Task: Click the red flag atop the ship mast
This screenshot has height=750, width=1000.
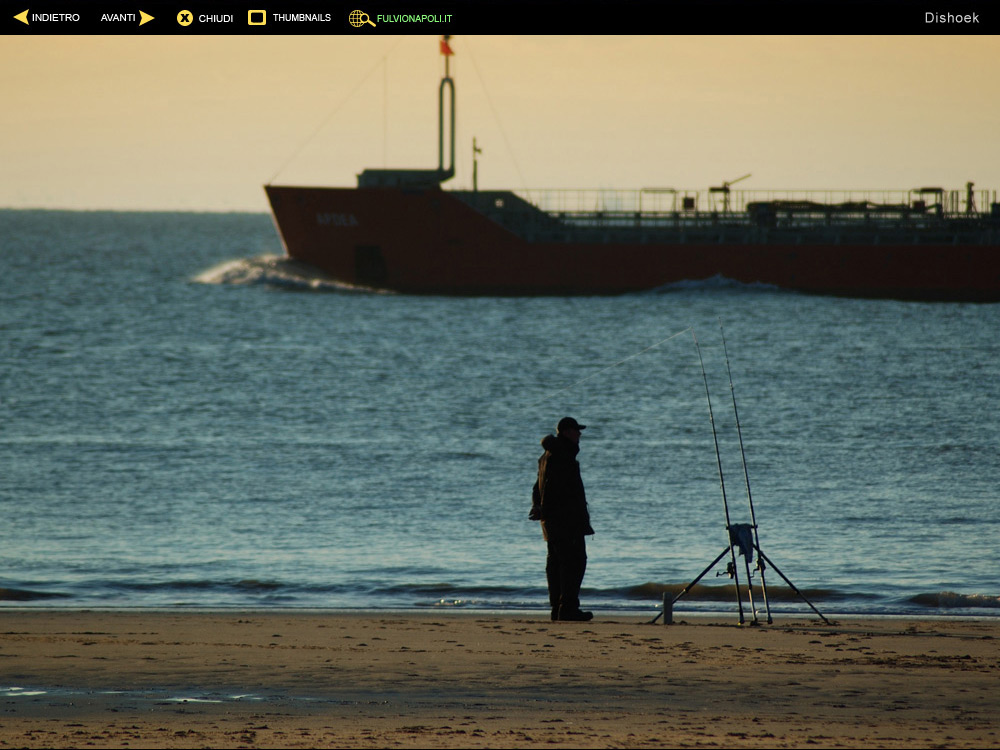Action: 446,47
